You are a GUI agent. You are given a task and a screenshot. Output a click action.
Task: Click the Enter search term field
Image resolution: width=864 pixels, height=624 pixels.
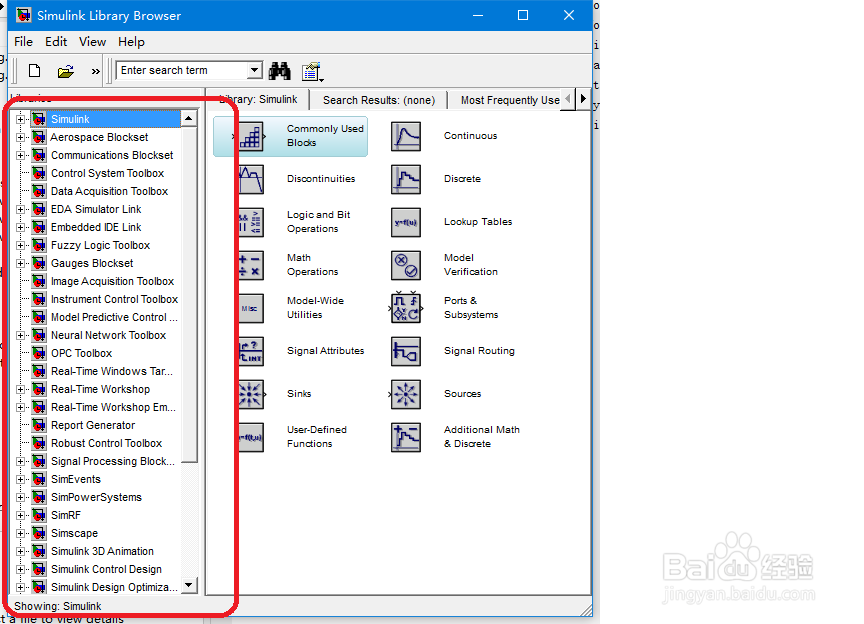[x=183, y=70]
